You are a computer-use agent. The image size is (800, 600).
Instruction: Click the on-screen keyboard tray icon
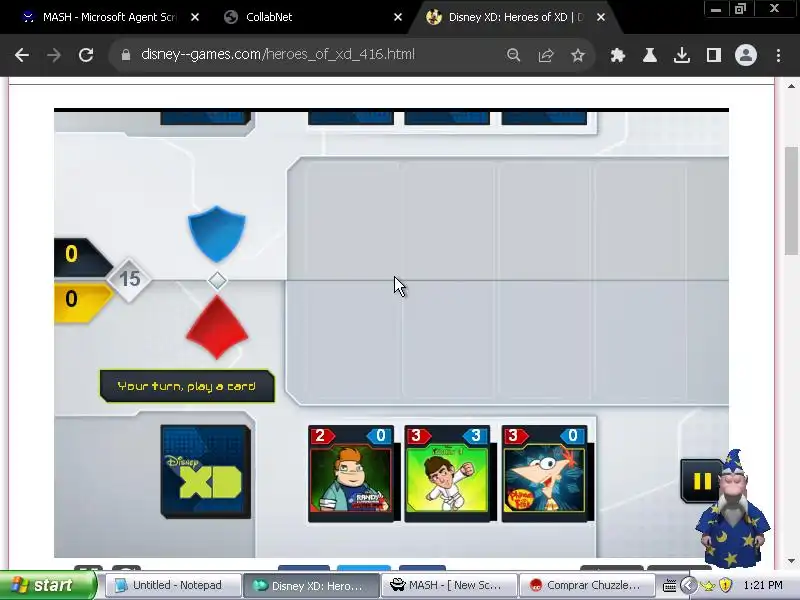coord(669,585)
